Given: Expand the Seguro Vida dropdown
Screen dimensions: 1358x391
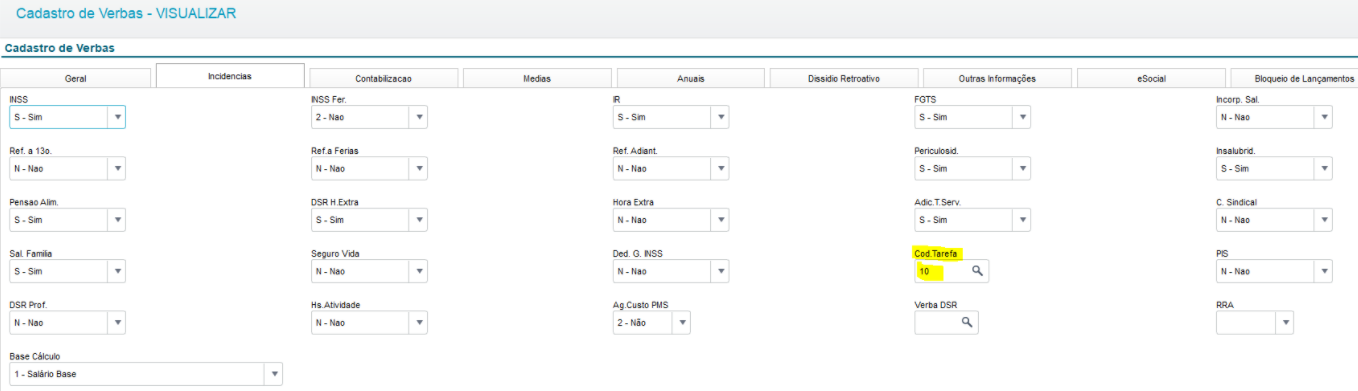Looking at the screenshot, I should click(x=420, y=271).
